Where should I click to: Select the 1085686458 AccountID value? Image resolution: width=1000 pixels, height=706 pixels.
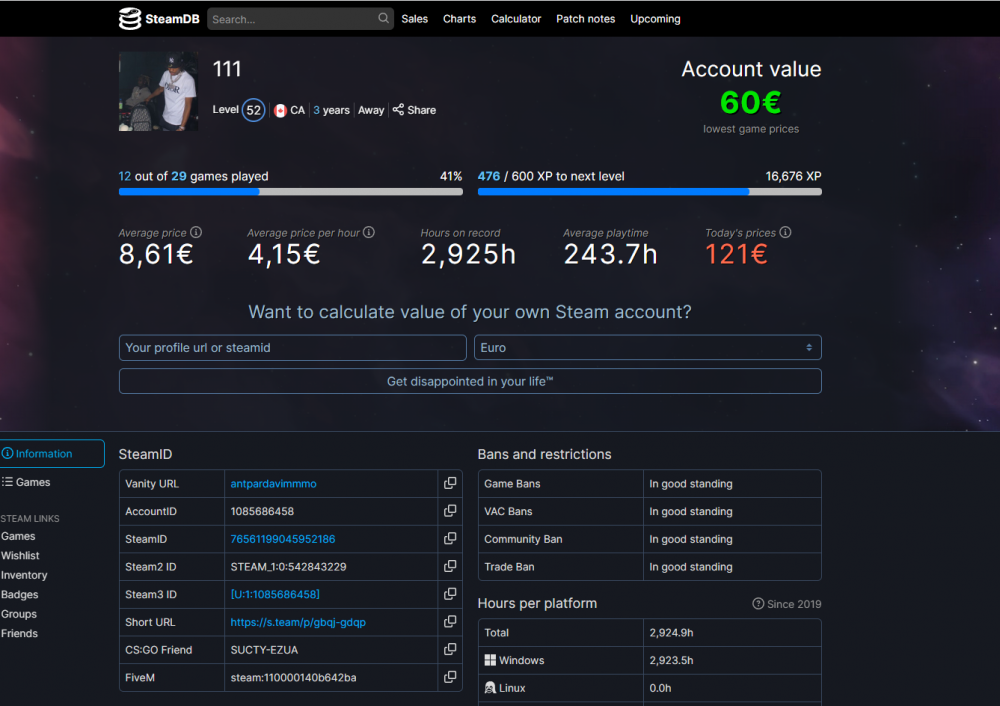[x=262, y=511]
